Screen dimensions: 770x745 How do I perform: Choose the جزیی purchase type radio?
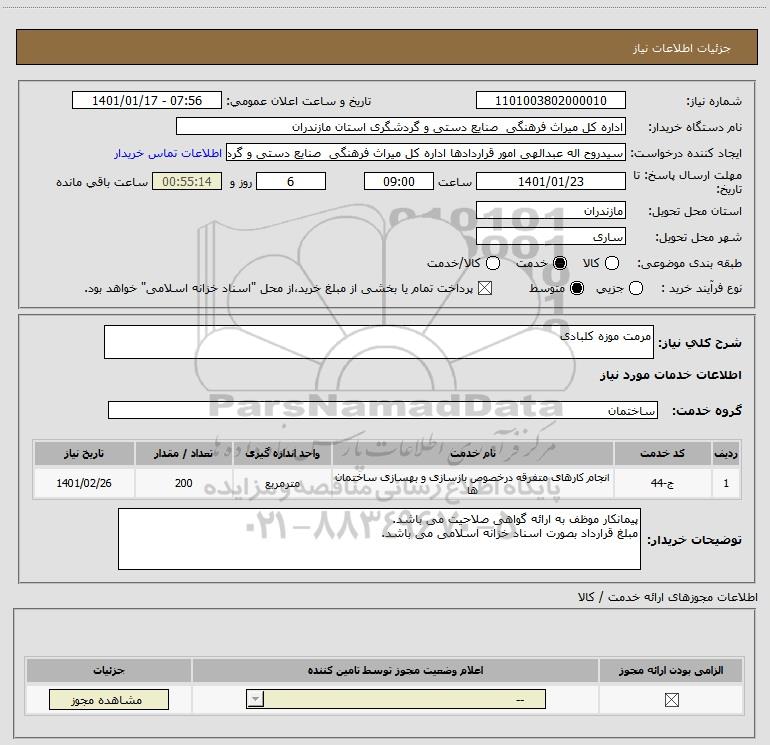pos(635,288)
